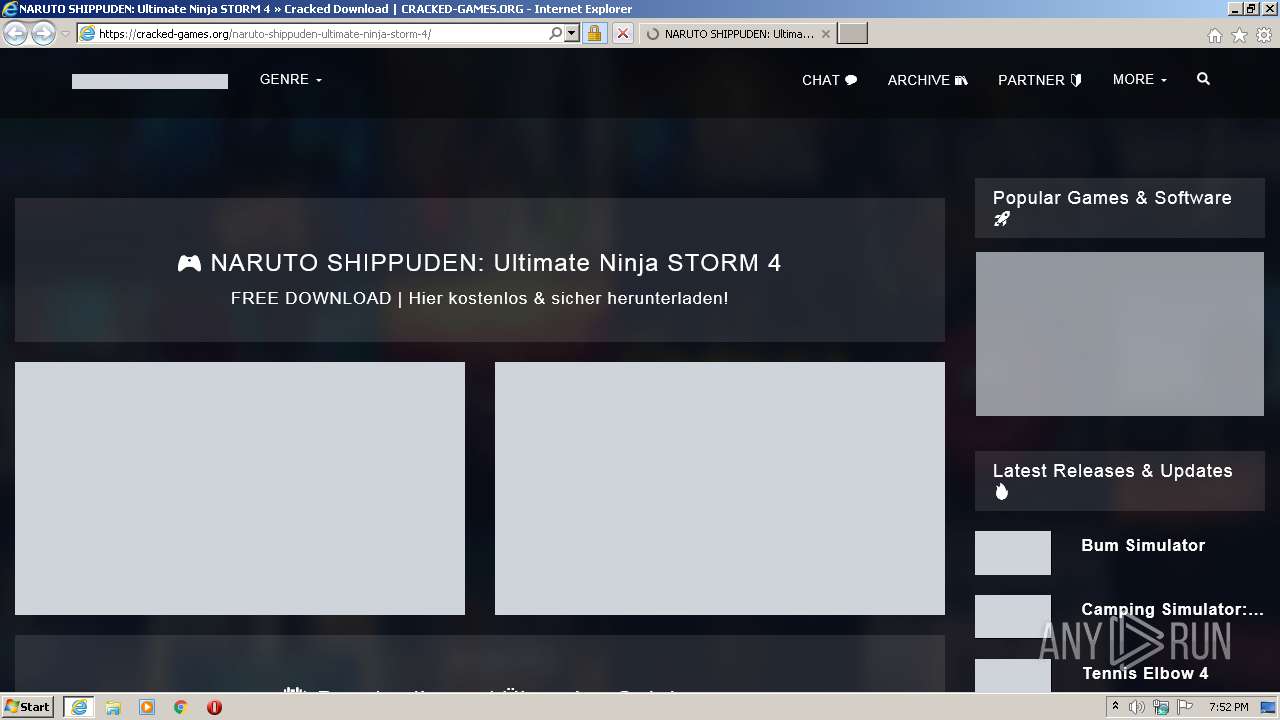Open the Bum Simulator thumbnail
The image size is (1280, 720).
tap(1013, 553)
